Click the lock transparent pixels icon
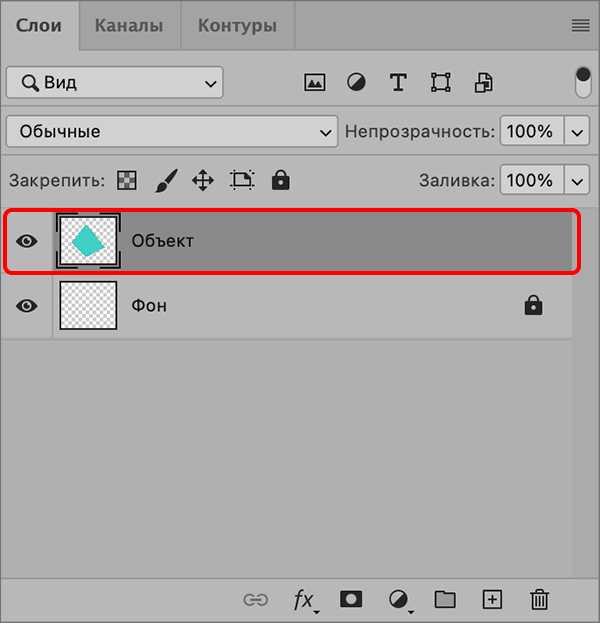The height and width of the screenshot is (623, 600). pos(127,181)
